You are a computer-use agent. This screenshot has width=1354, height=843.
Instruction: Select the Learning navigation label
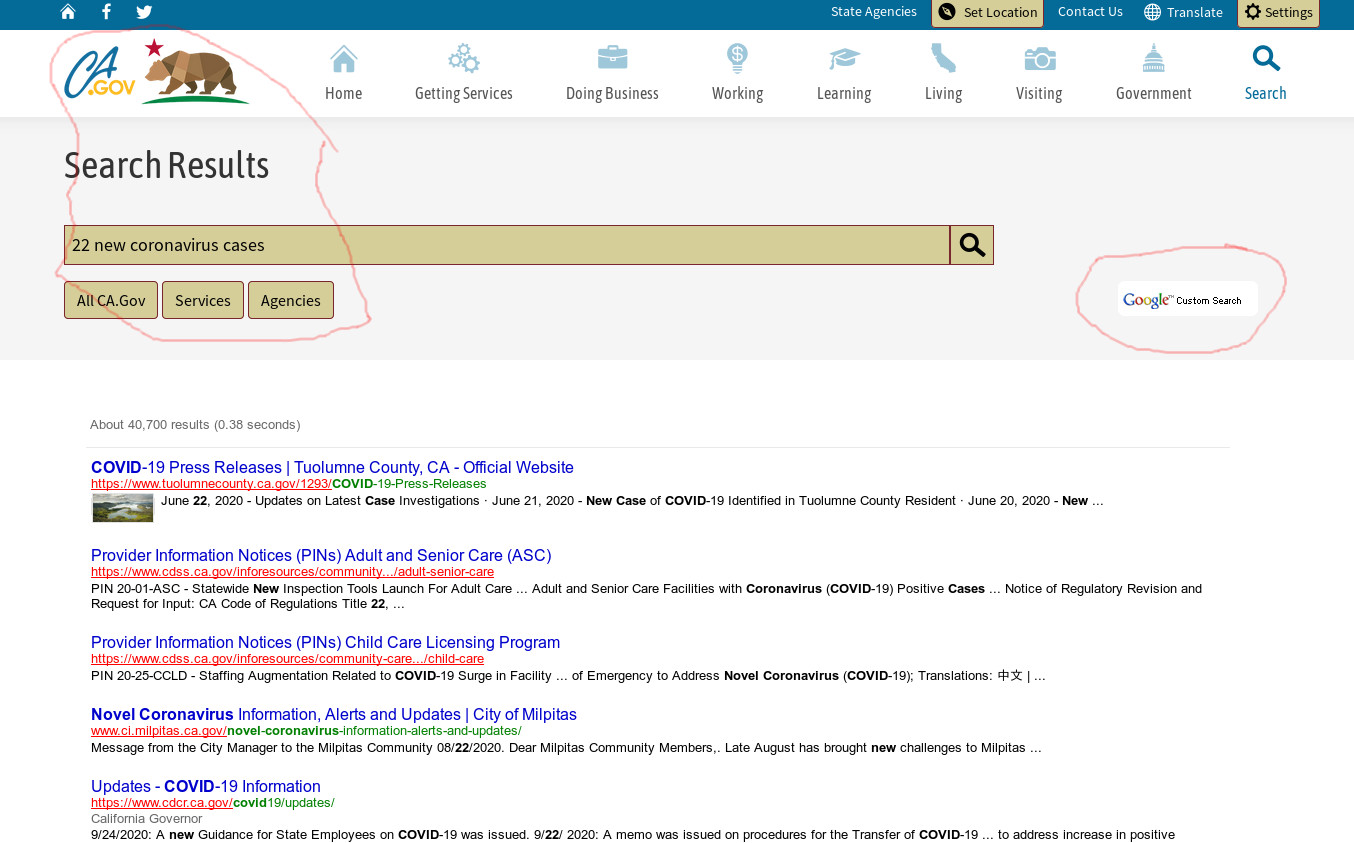(844, 94)
